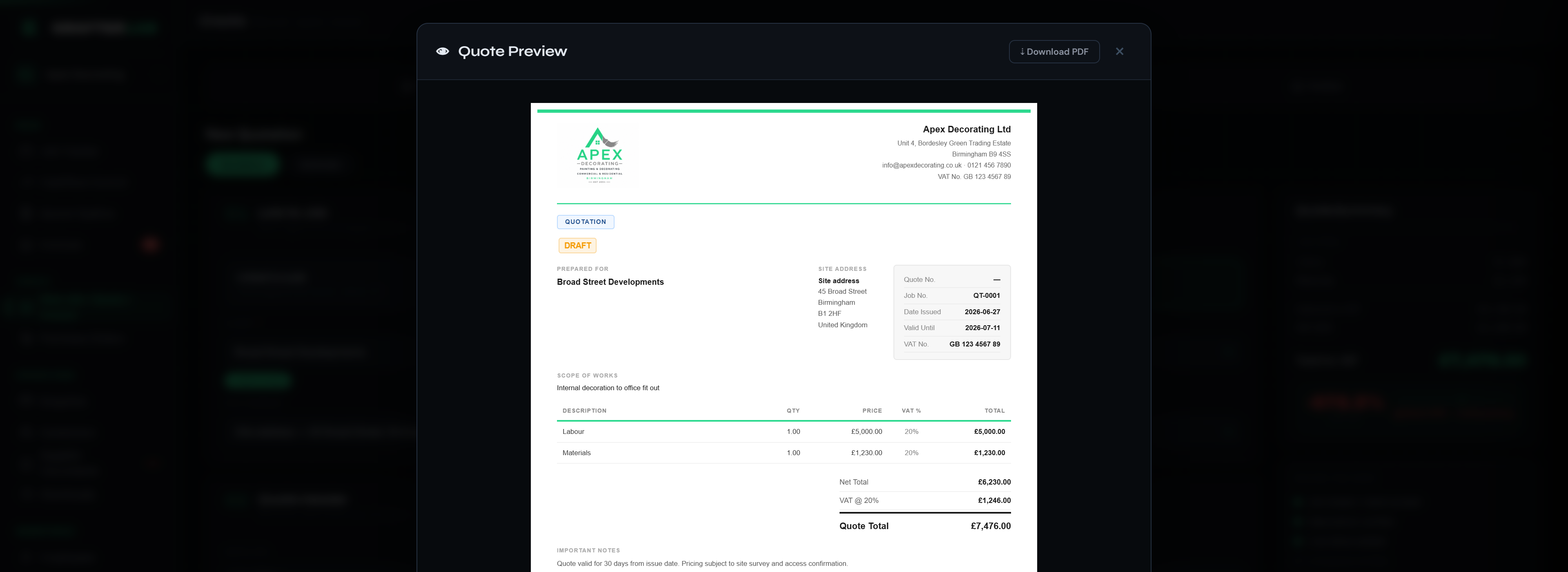Close the Quote Preview dialog
The height and width of the screenshot is (572, 1568).
coord(1119,52)
